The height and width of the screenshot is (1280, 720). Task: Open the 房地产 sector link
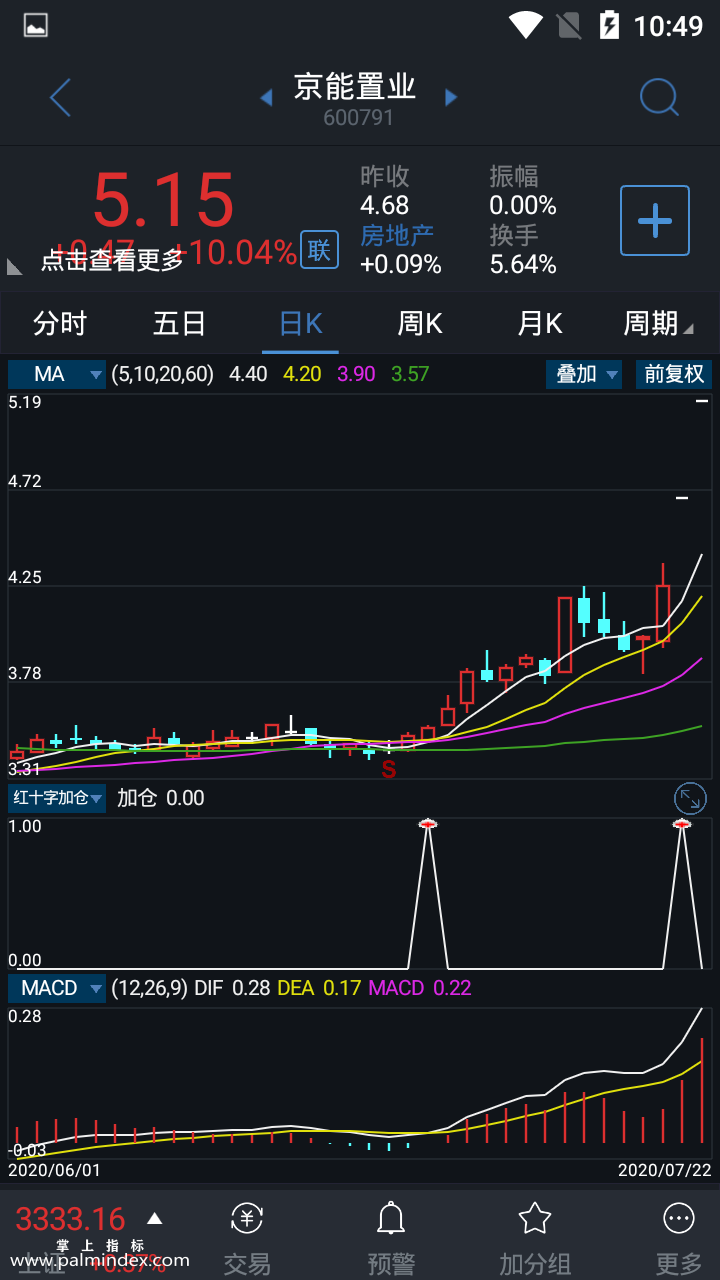click(397, 235)
